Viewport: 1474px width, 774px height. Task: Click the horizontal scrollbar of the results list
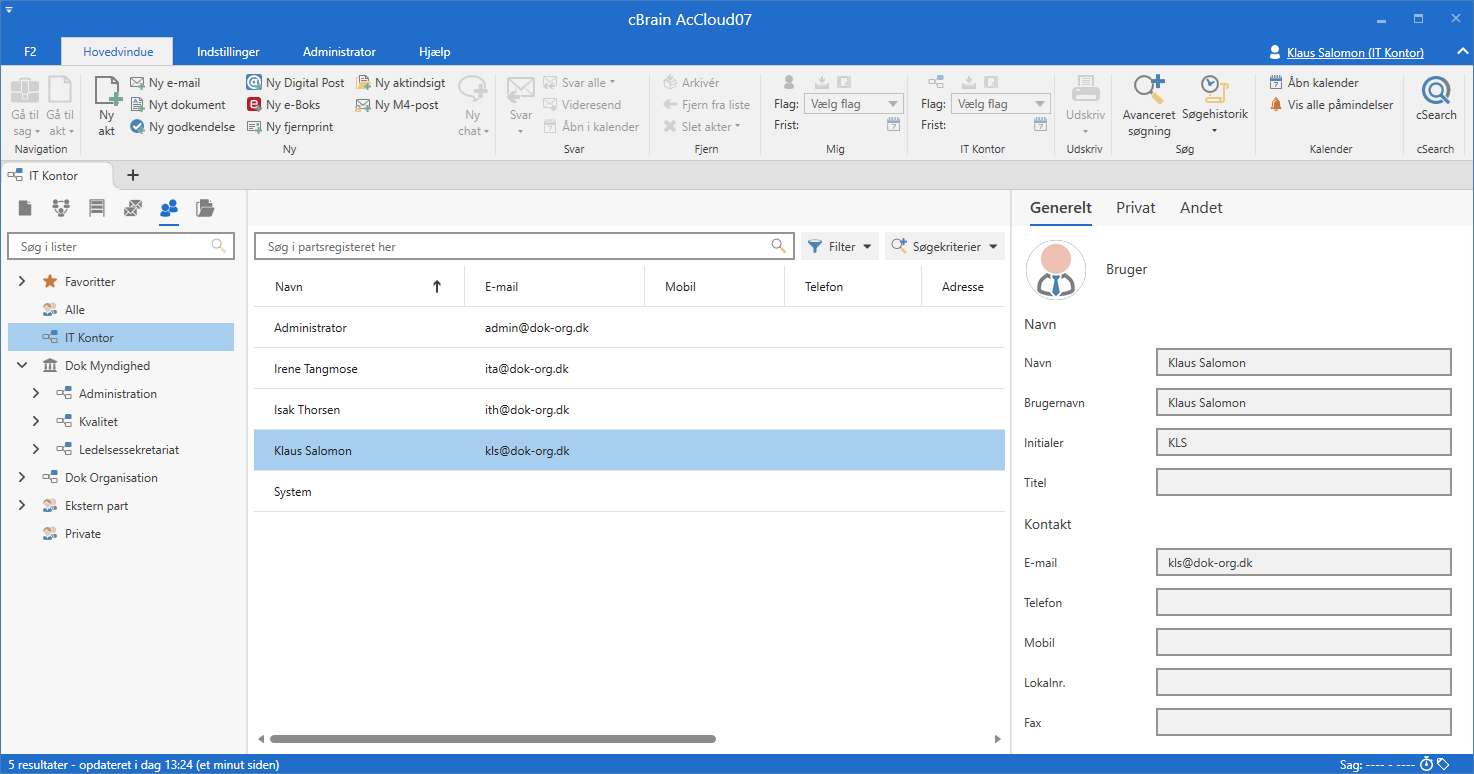(x=493, y=739)
